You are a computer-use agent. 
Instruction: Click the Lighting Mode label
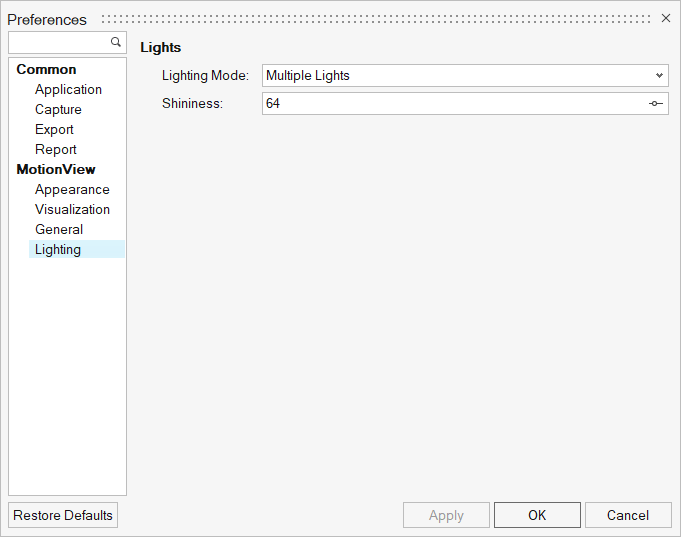(205, 76)
